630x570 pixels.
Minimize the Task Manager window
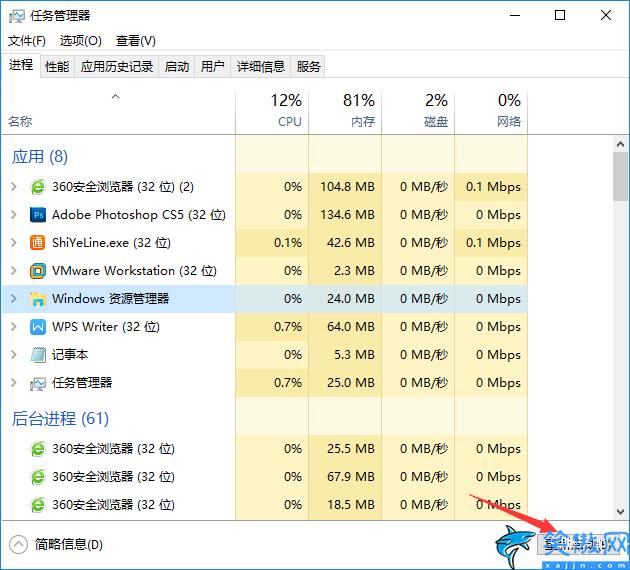click(515, 16)
